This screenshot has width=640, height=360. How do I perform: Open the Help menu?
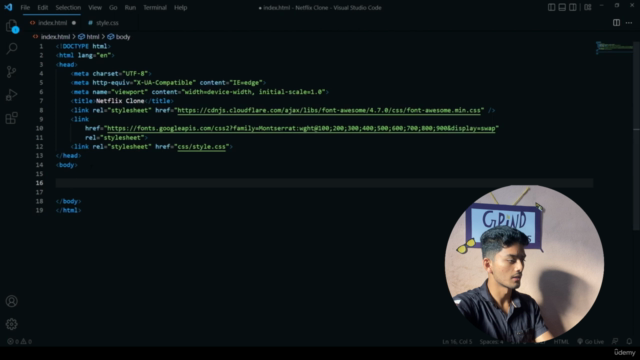[x=180, y=7]
